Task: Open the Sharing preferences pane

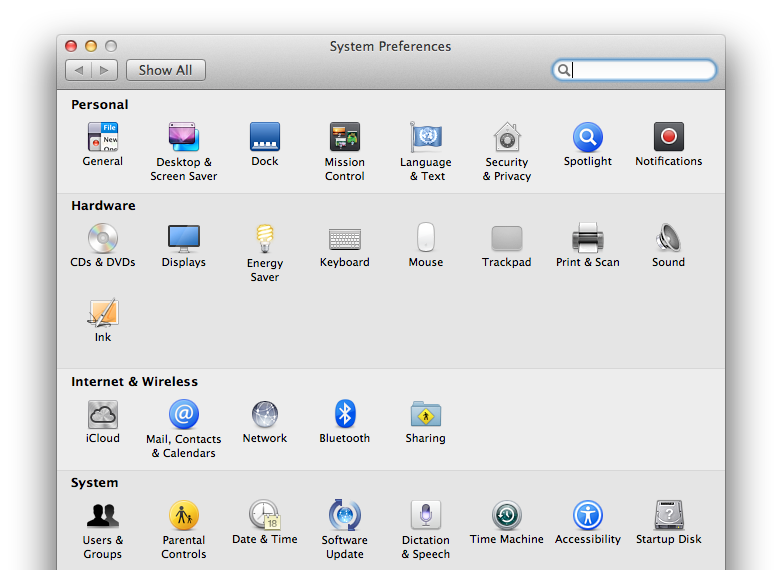Action: (426, 415)
